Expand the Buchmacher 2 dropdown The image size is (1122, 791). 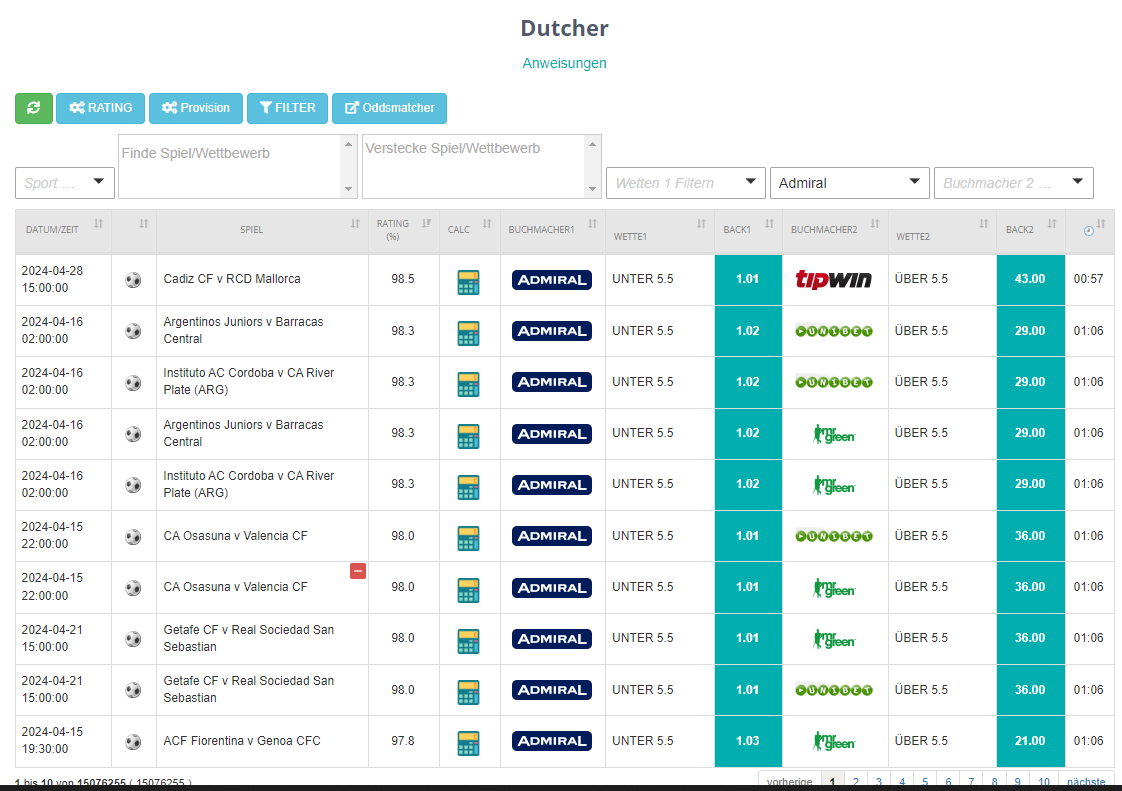tap(1013, 183)
